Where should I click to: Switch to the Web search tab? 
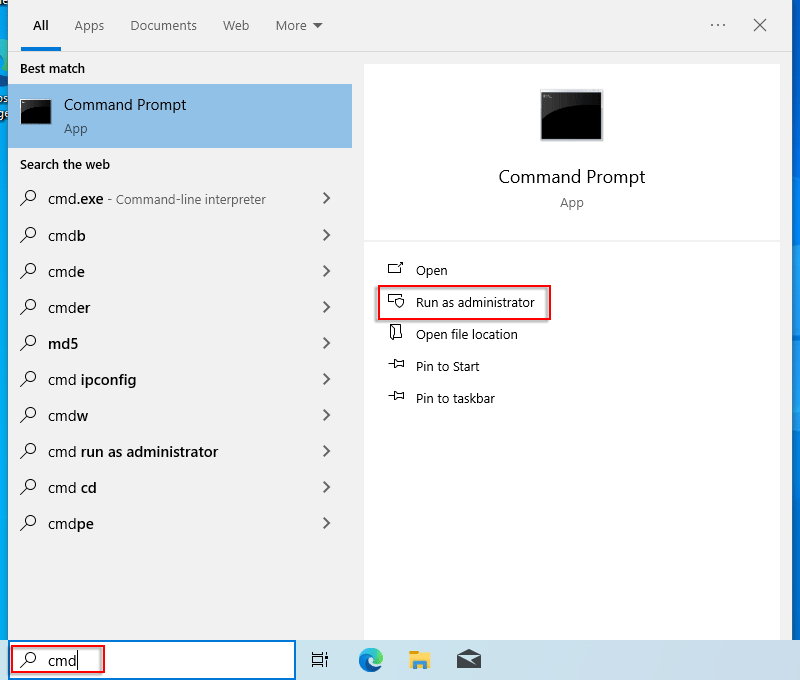pyautogui.click(x=236, y=26)
